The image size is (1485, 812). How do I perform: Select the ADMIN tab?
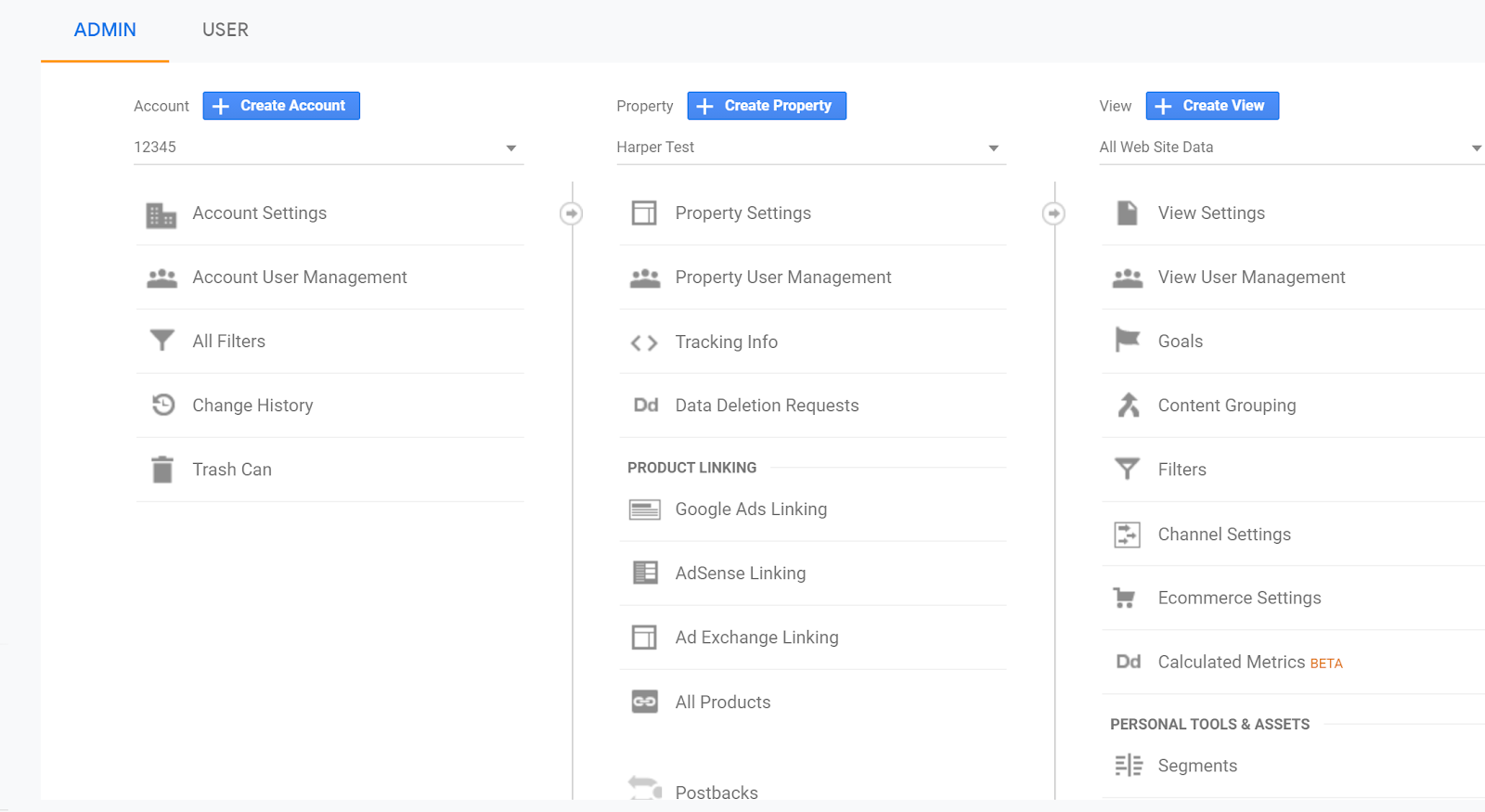pyautogui.click(x=105, y=30)
